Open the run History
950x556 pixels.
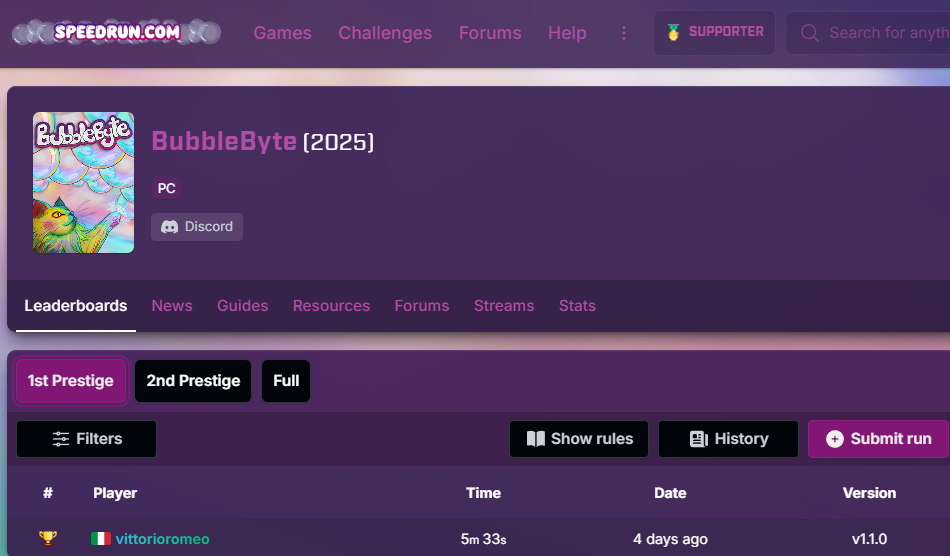[728, 439]
